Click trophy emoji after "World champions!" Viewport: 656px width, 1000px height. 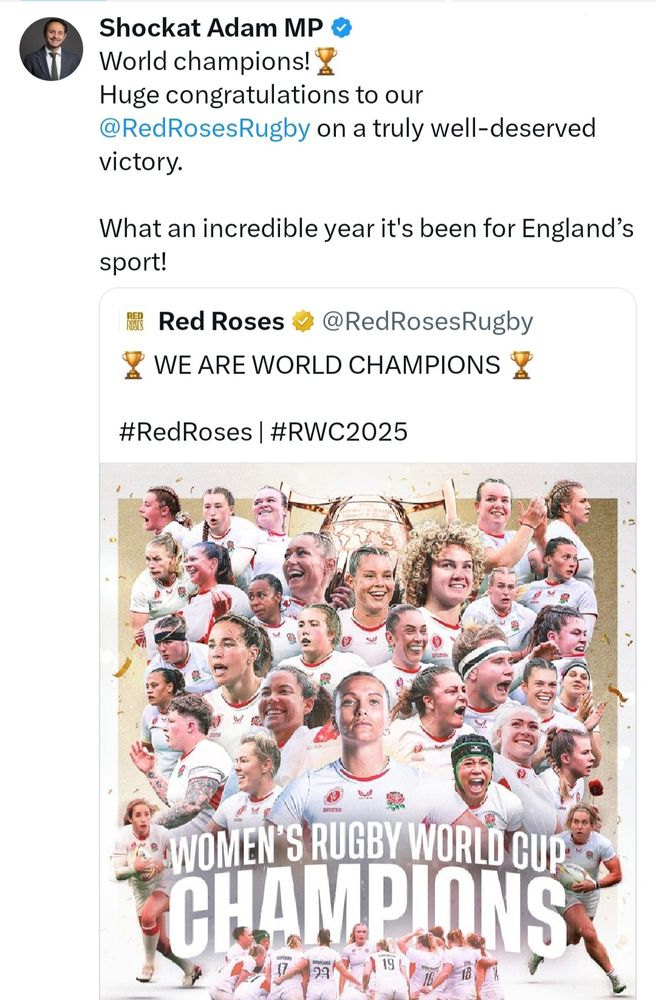[326, 62]
